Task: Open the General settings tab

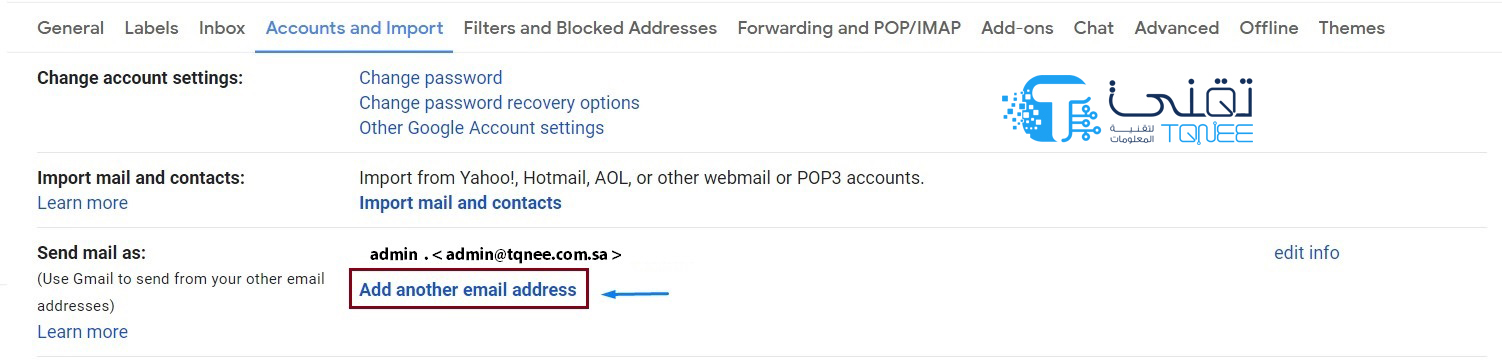Action: coord(70,28)
